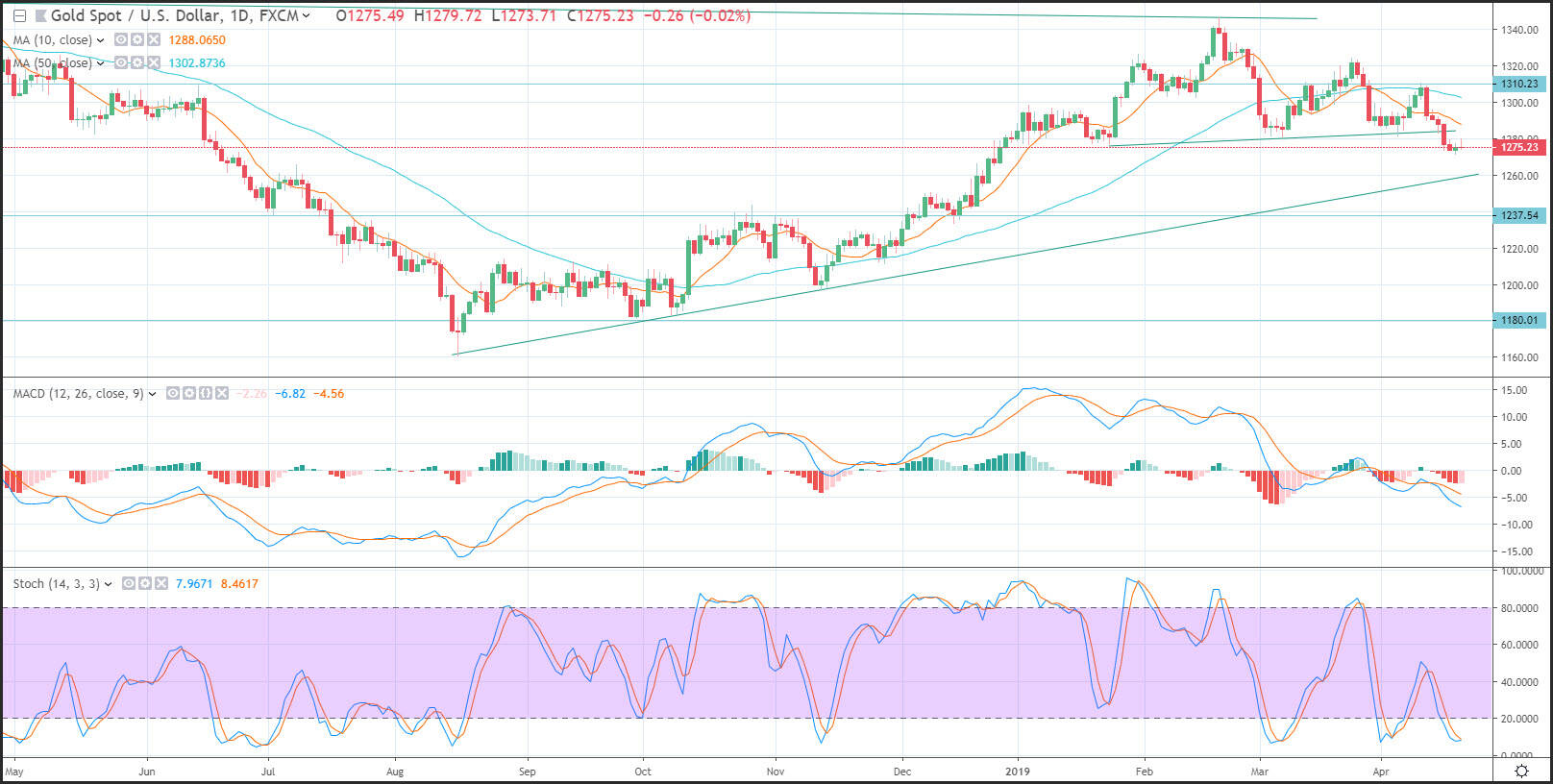Select the 1180.01 horizontal line price label
Image resolution: width=1553 pixels, height=784 pixels.
1519,320
